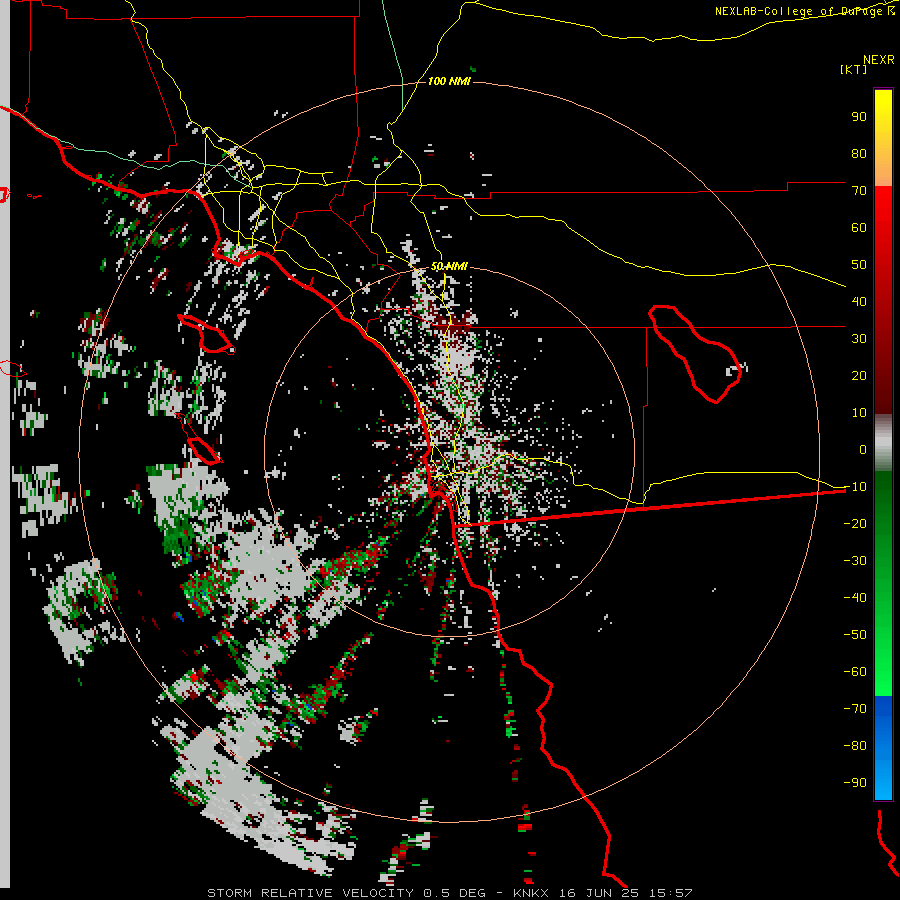Click the positive 90 scale value
This screenshot has height=900, width=900.
pos(859,117)
